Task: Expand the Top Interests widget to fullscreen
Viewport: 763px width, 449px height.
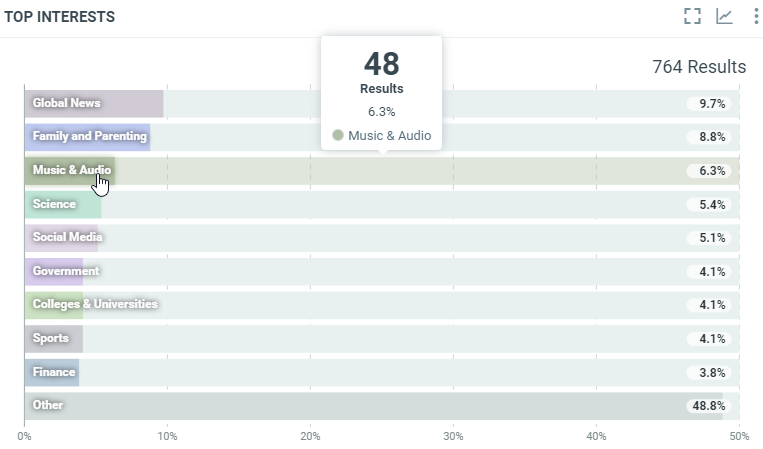Action: coord(692,16)
